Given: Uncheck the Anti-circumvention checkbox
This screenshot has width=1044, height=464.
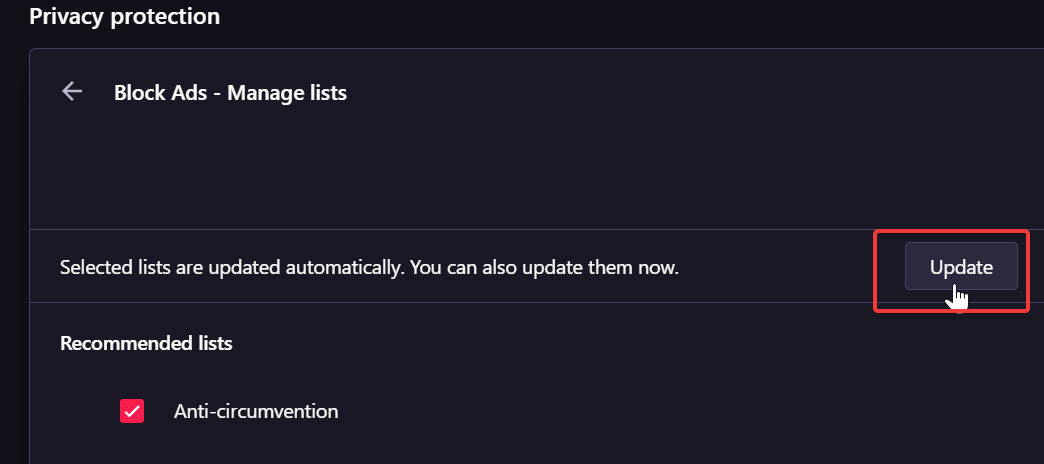Looking at the screenshot, I should tap(132, 411).
